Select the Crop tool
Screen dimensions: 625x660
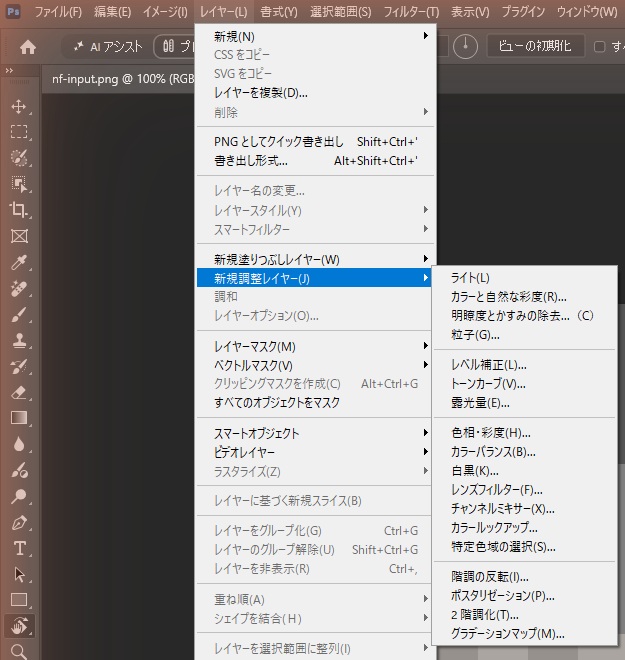(19, 210)
